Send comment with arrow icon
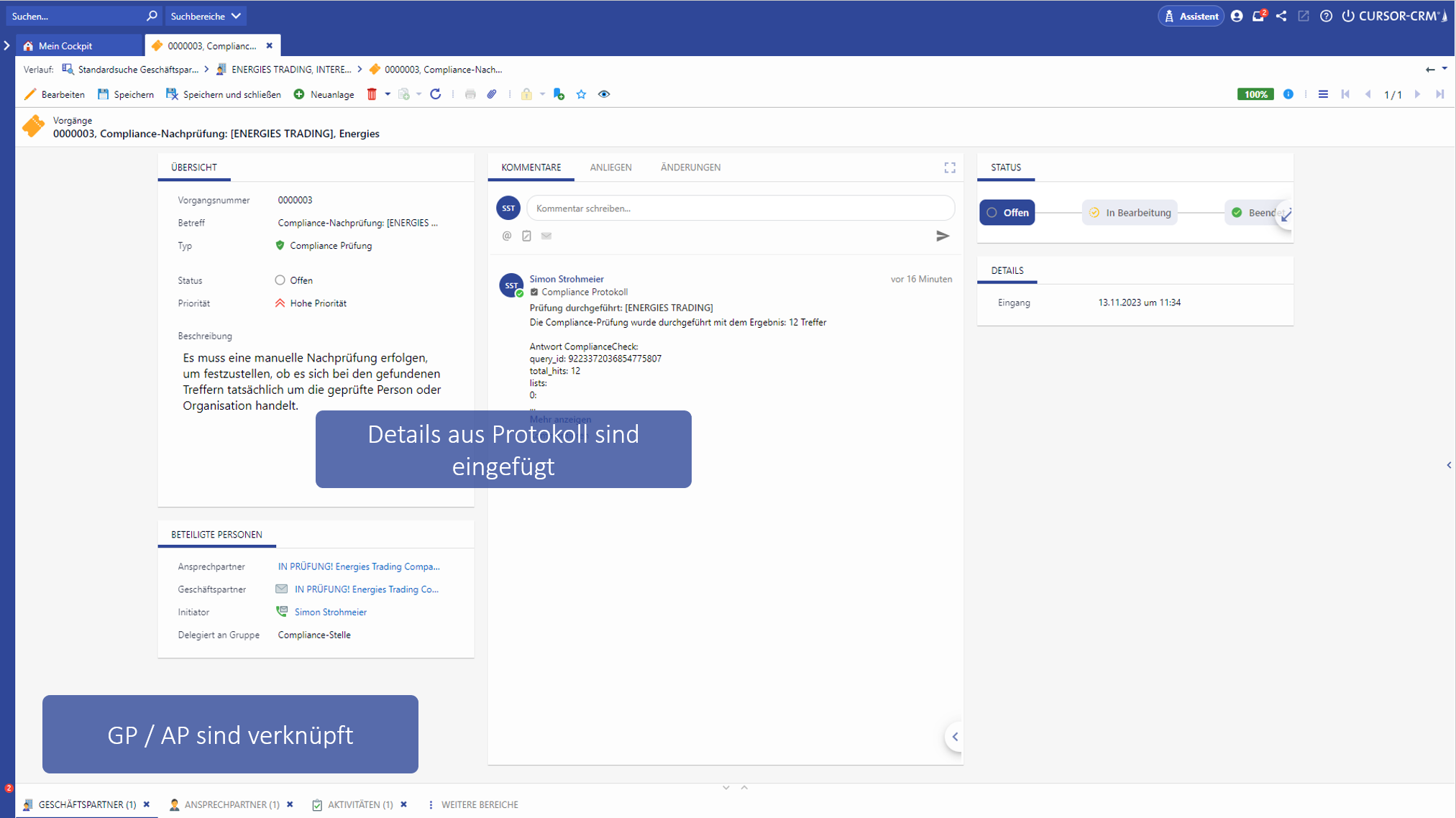The width and height of the screenshot is (1456, 818). click(942, 236)
